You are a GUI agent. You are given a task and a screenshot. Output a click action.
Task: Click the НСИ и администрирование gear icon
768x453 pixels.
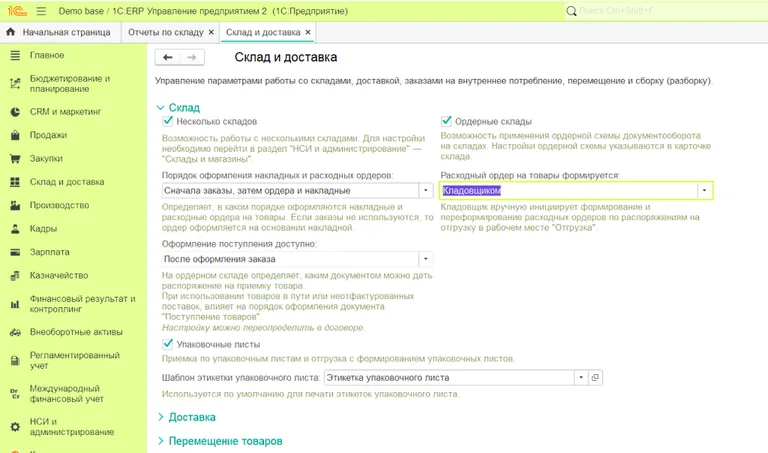(x=15, y=427)
